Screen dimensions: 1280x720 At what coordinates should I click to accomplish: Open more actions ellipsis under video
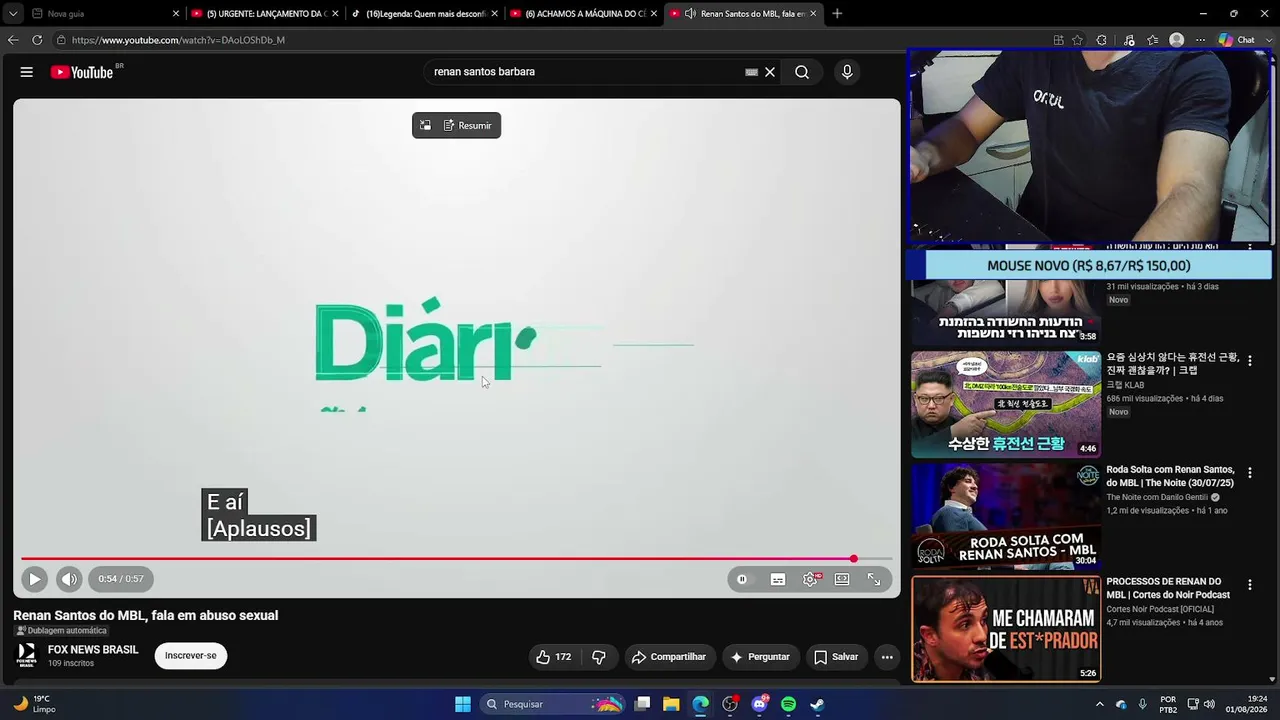coord(887,657)
